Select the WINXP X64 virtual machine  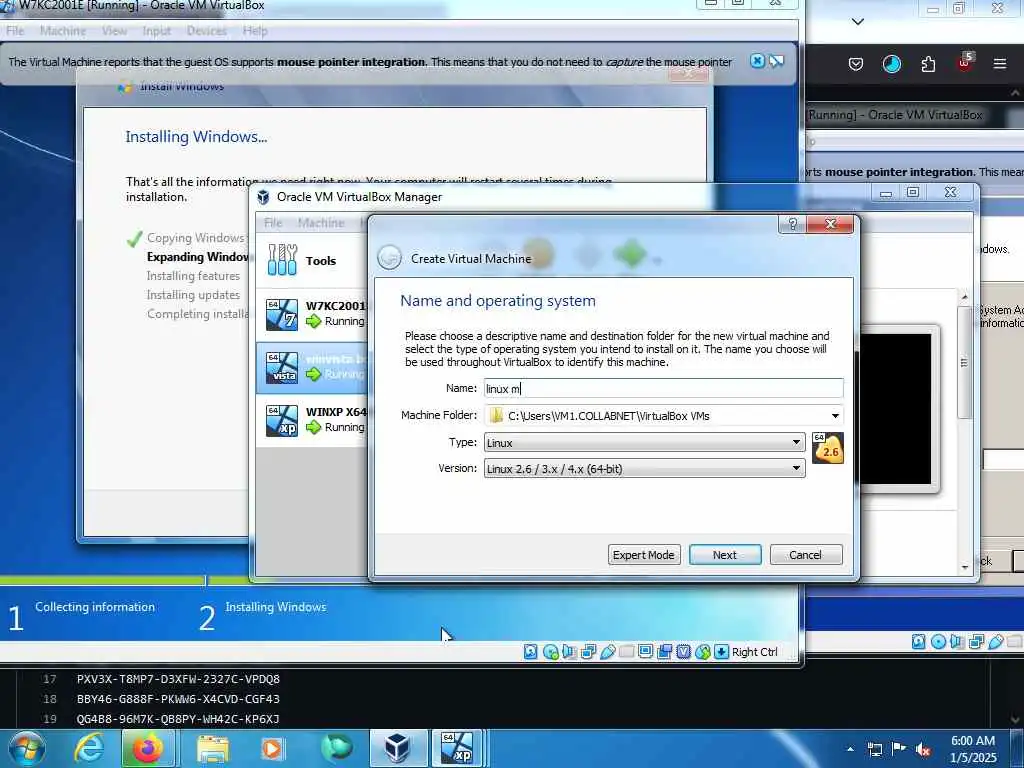click(312, 420)
